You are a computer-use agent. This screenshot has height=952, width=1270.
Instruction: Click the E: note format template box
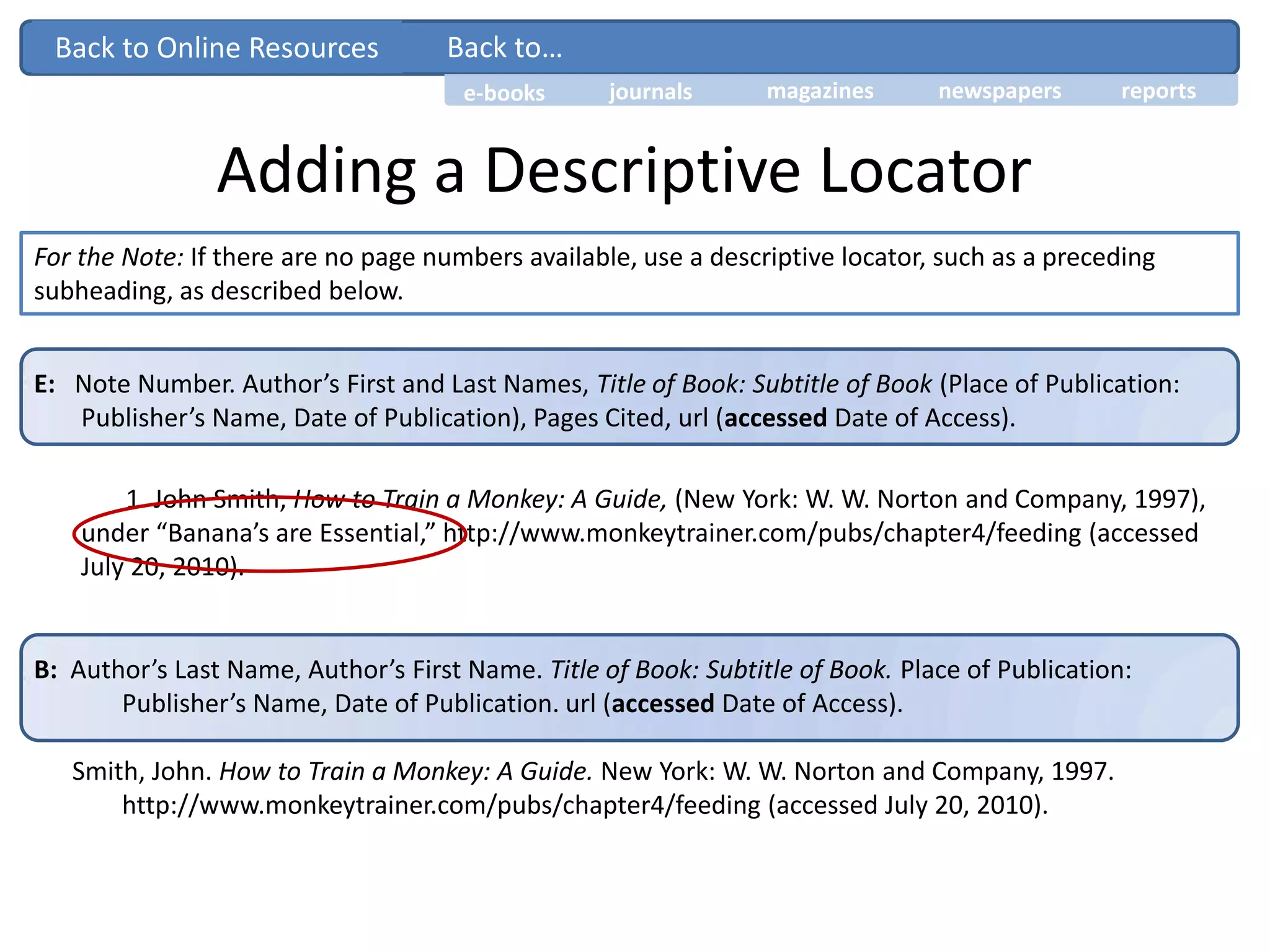[629, 397]
